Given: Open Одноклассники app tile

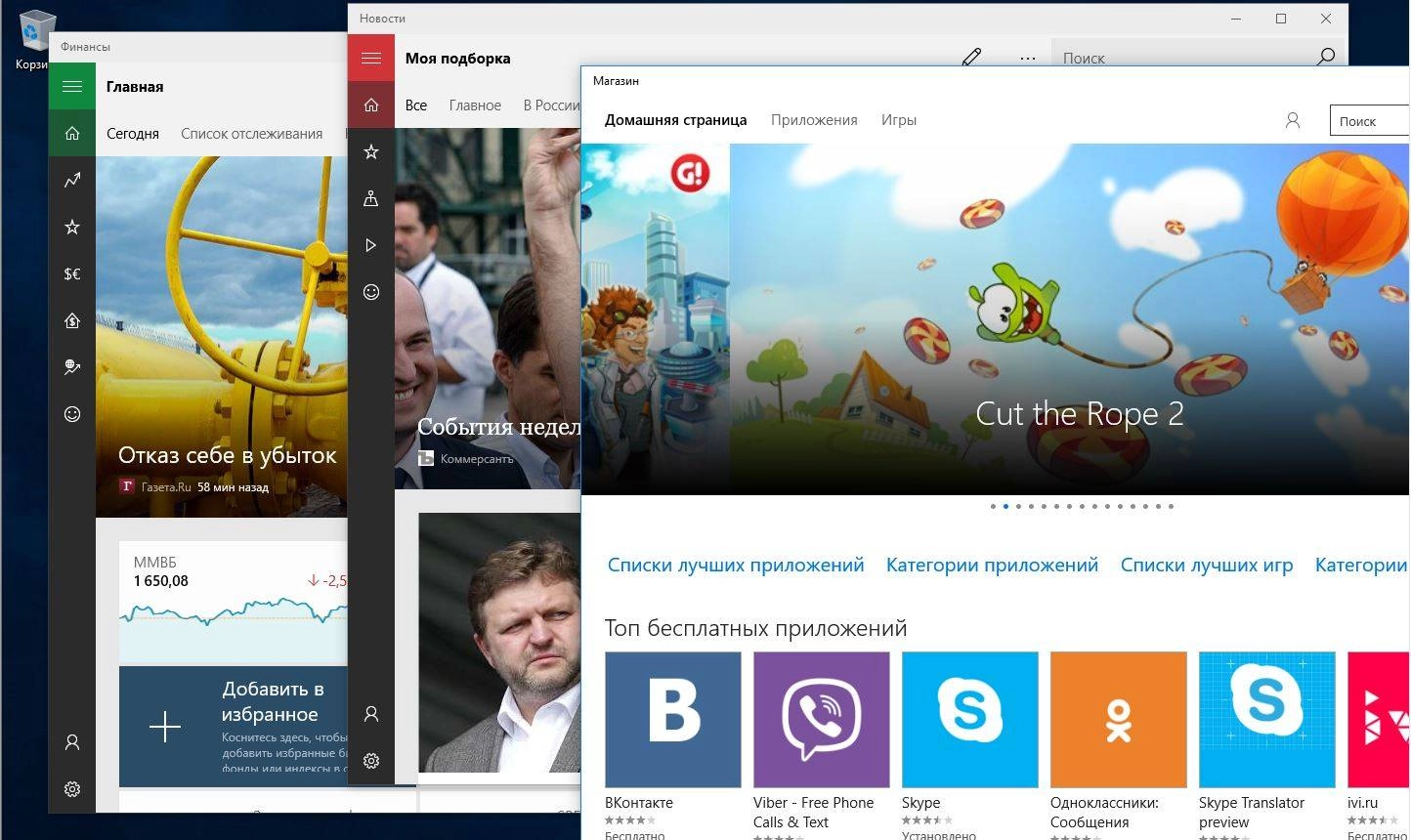Looking at the screenshot, I should (1119, 720).
